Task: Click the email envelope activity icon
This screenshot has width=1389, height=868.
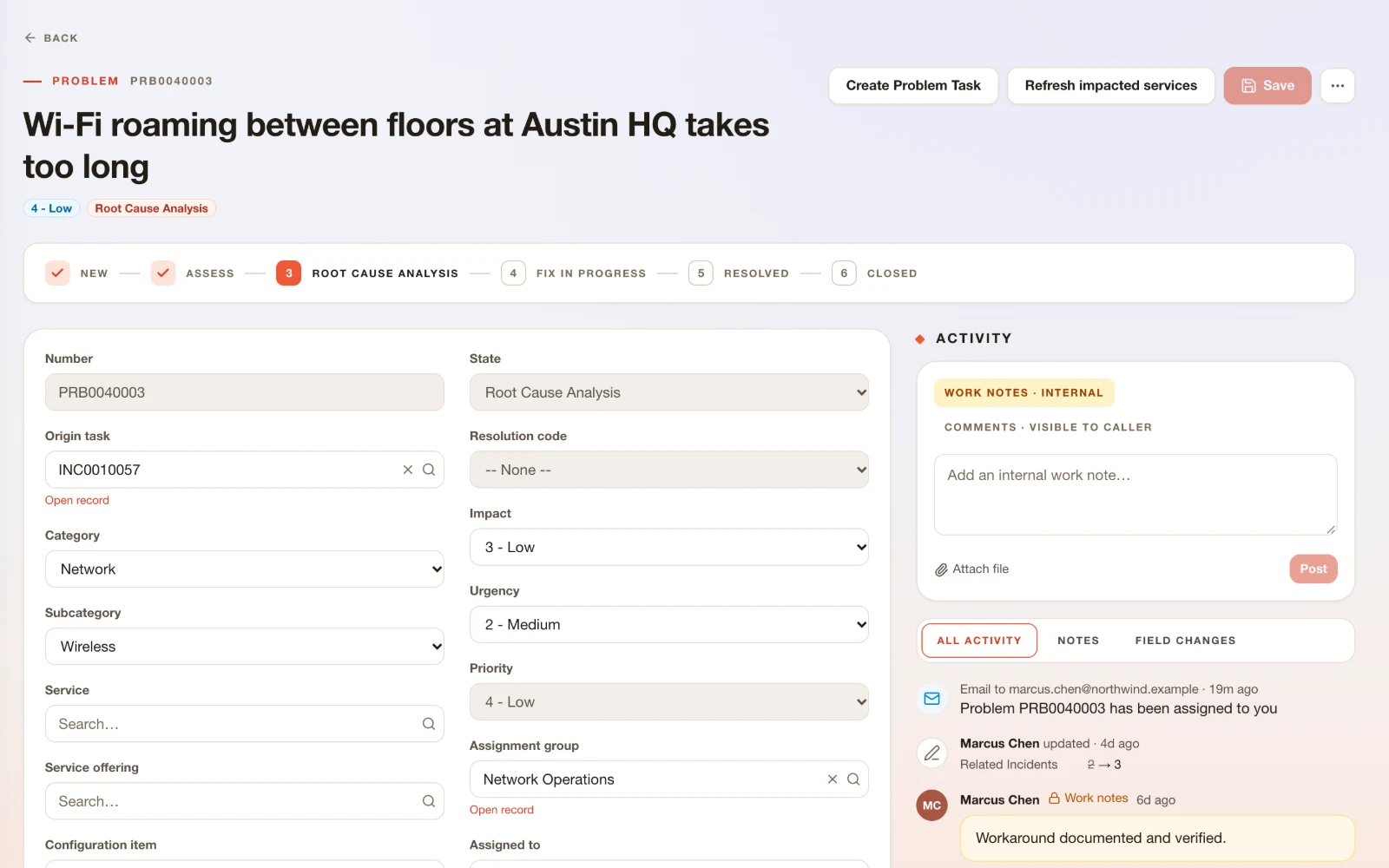Action: pos(931,699)
